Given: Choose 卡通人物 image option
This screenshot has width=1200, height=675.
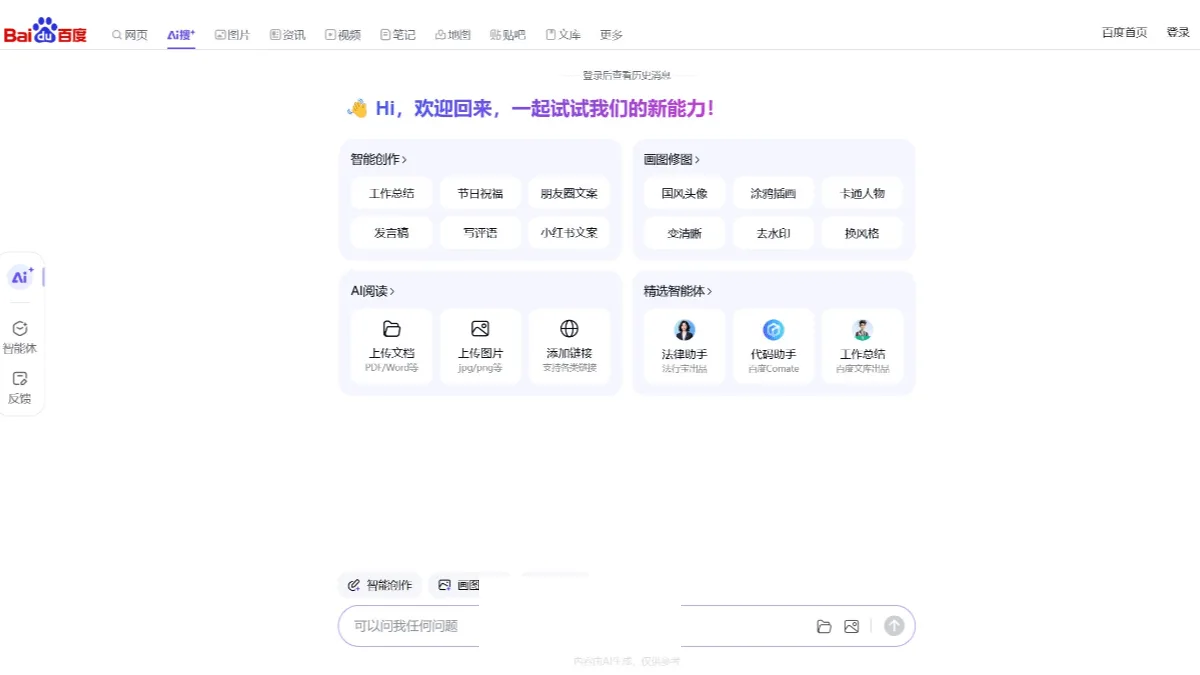Looking at the screenshot, I should [862, 193].
